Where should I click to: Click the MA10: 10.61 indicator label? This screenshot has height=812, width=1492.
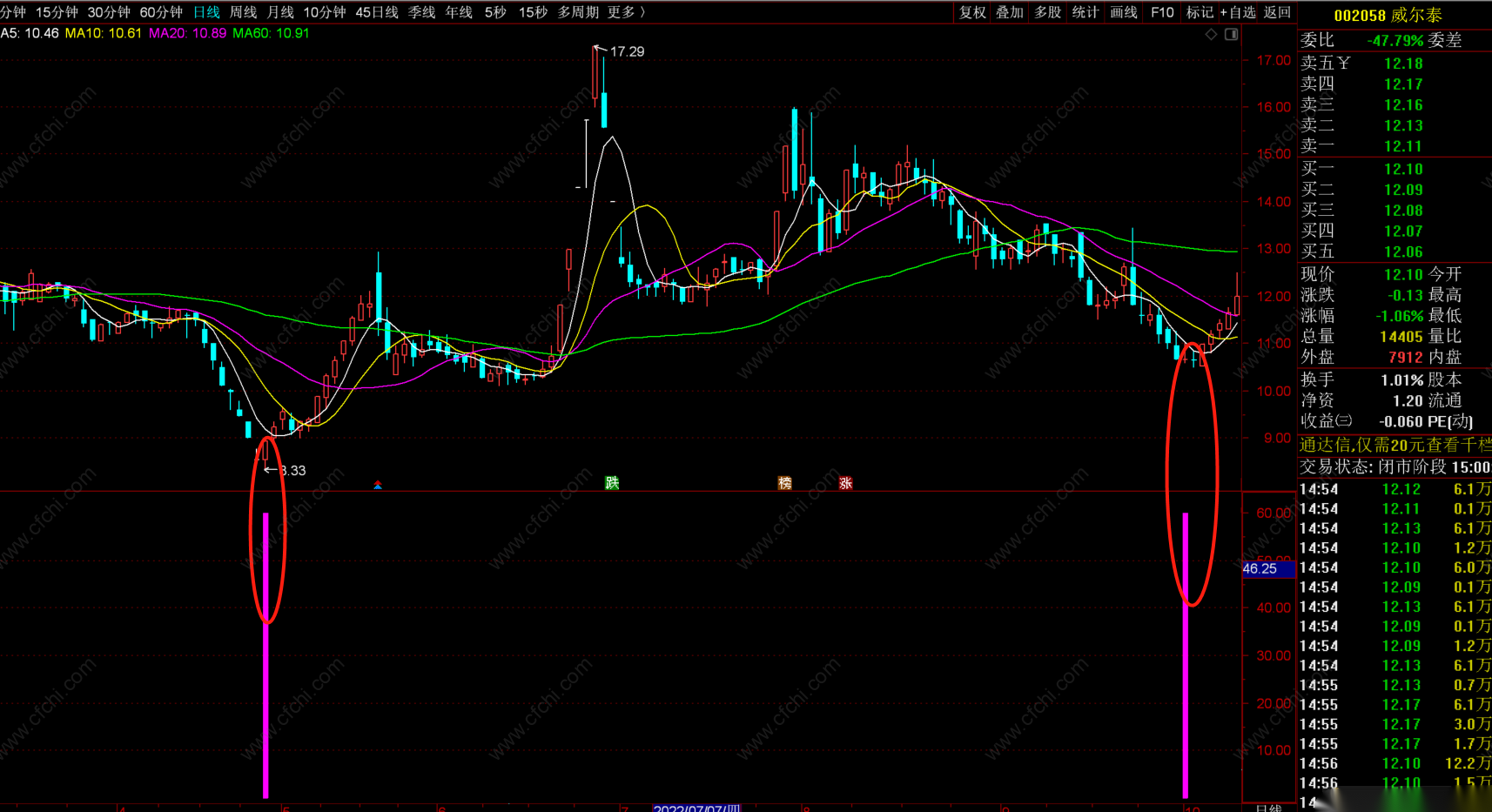pyautogui.click(x=103, y=33)
